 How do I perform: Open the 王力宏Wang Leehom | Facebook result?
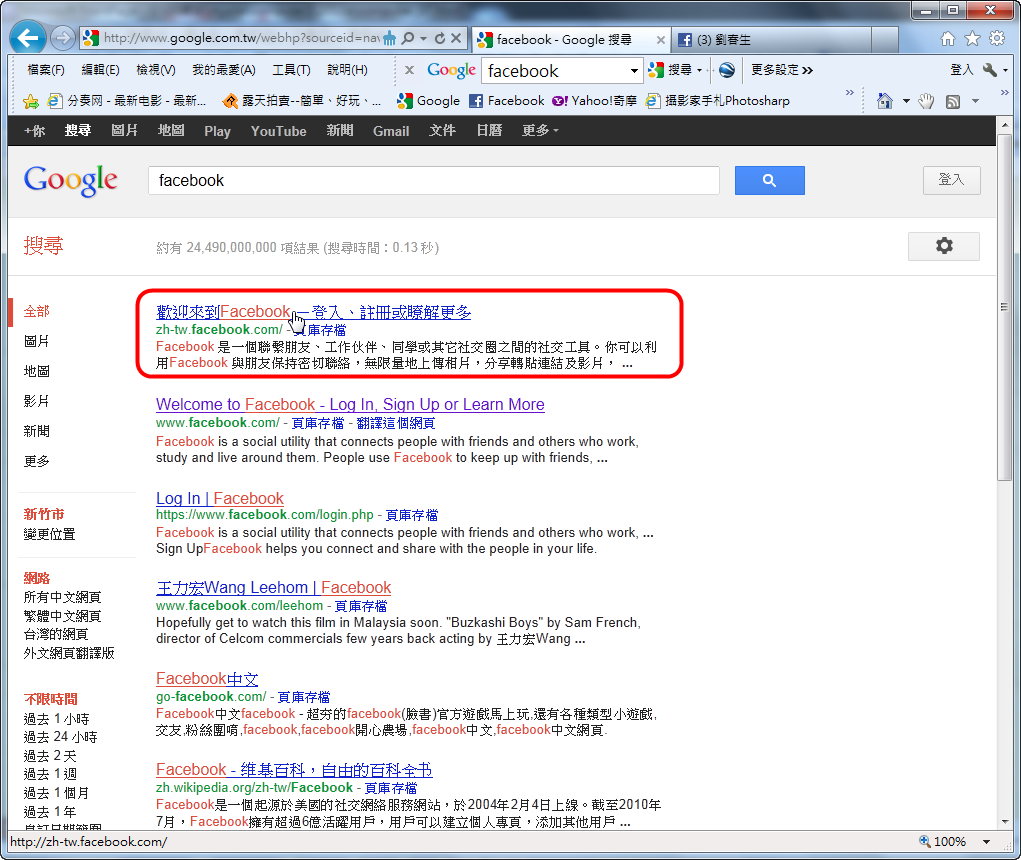[x=273, y=587]
